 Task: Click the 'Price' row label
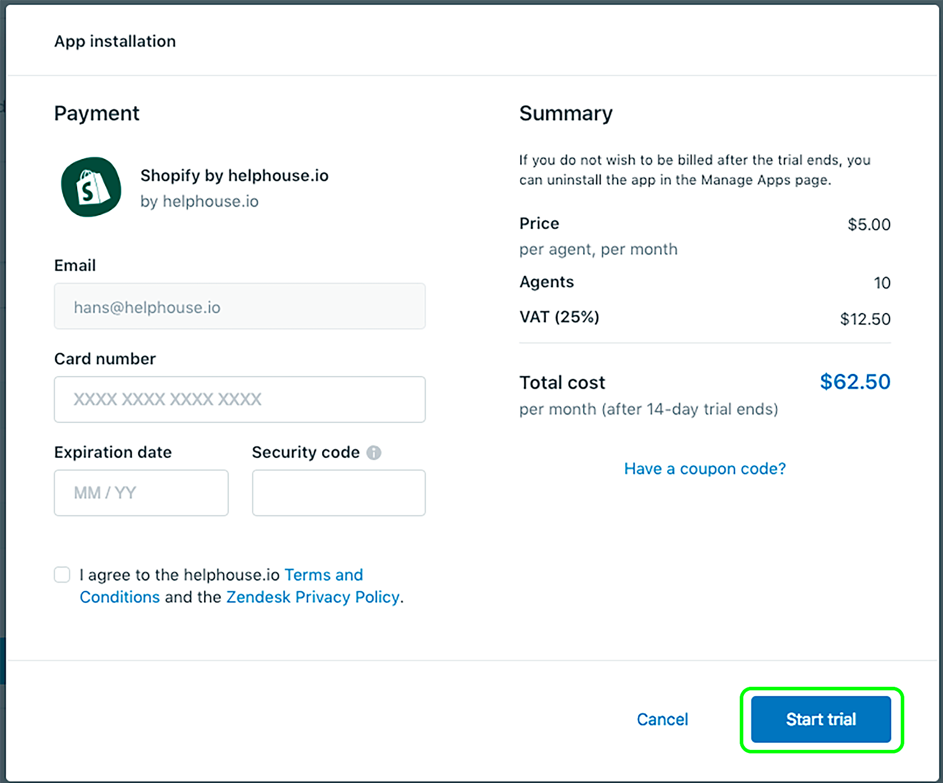pyautogui.click(x=539, y=224)
